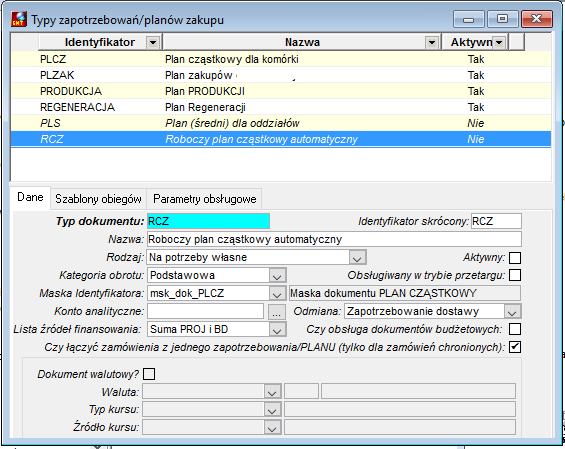This screenshot has width=565, height=449.
Task: Click 'Plan Regeneracji' name cell
Action: (205, 107)
